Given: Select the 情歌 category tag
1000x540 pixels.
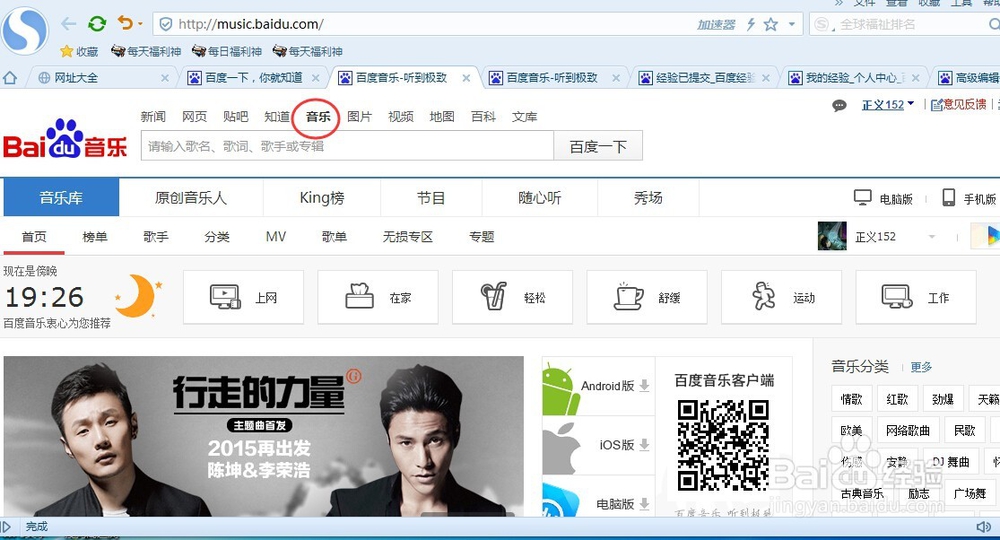Looking at the screenshot, I should 851,399.
